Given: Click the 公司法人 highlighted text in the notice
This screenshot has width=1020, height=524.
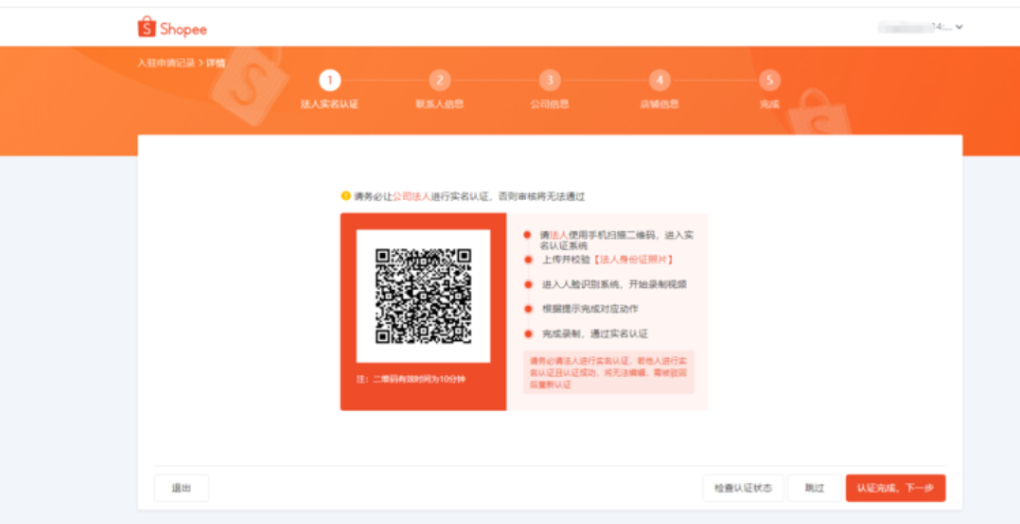Looking at the screenshot, I should point(412,196).
